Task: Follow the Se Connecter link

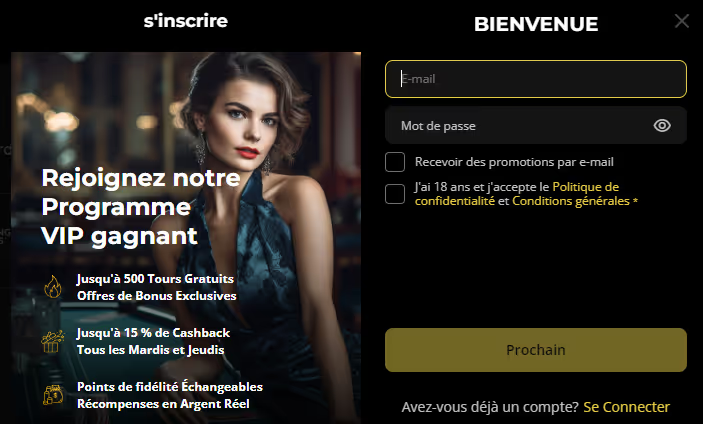Action: tap(626, 407)
